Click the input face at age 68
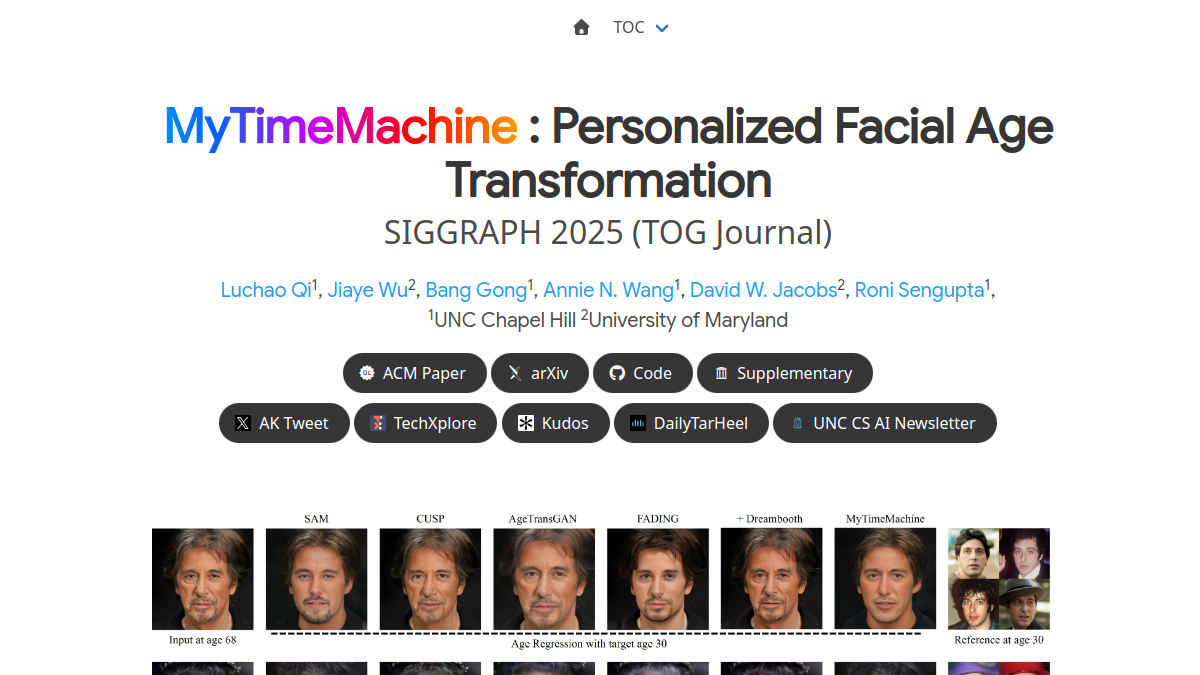1200x675 pixels. click(x=203, y=579)
